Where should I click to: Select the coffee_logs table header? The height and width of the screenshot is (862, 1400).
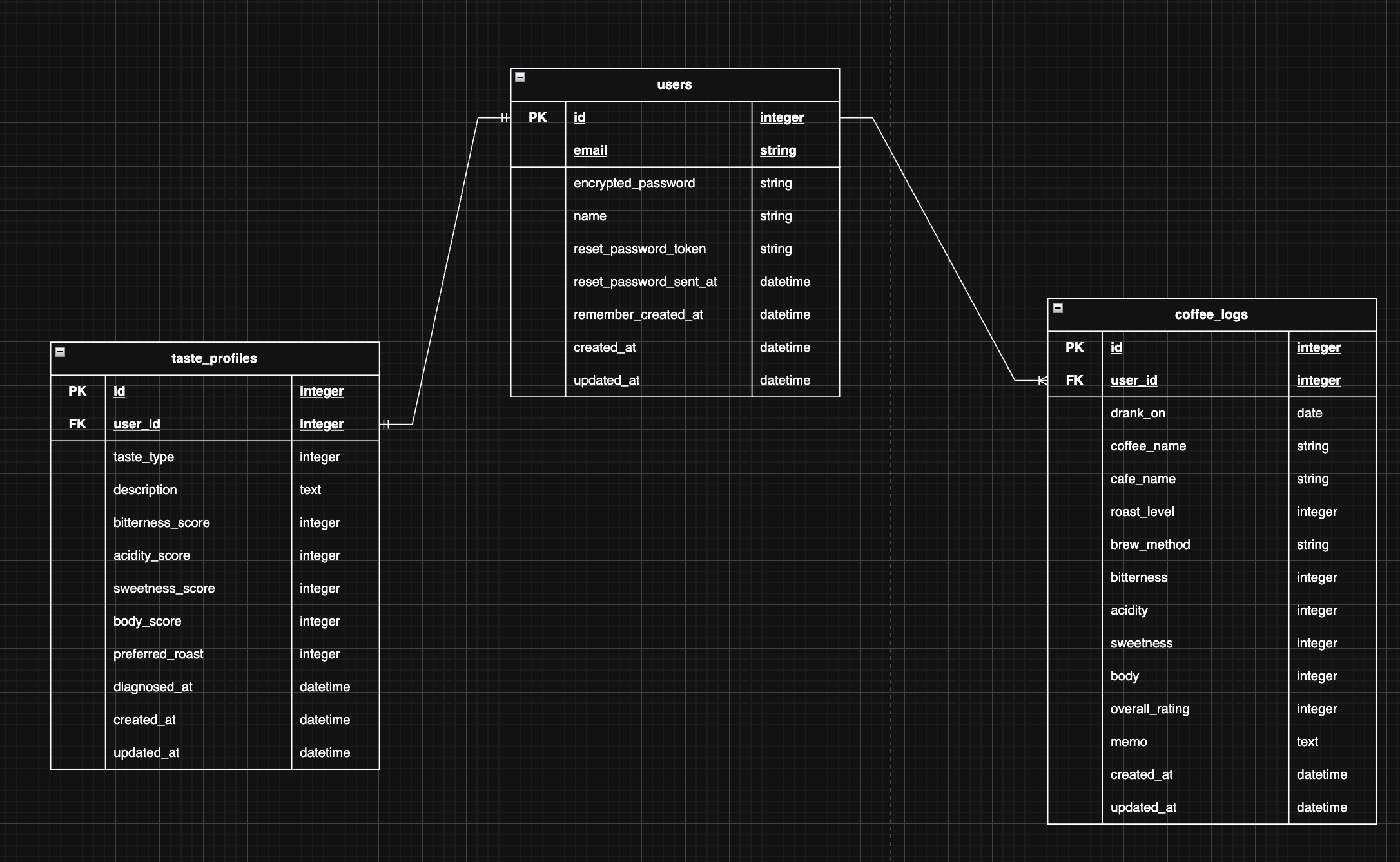(x=1210, y=315)
